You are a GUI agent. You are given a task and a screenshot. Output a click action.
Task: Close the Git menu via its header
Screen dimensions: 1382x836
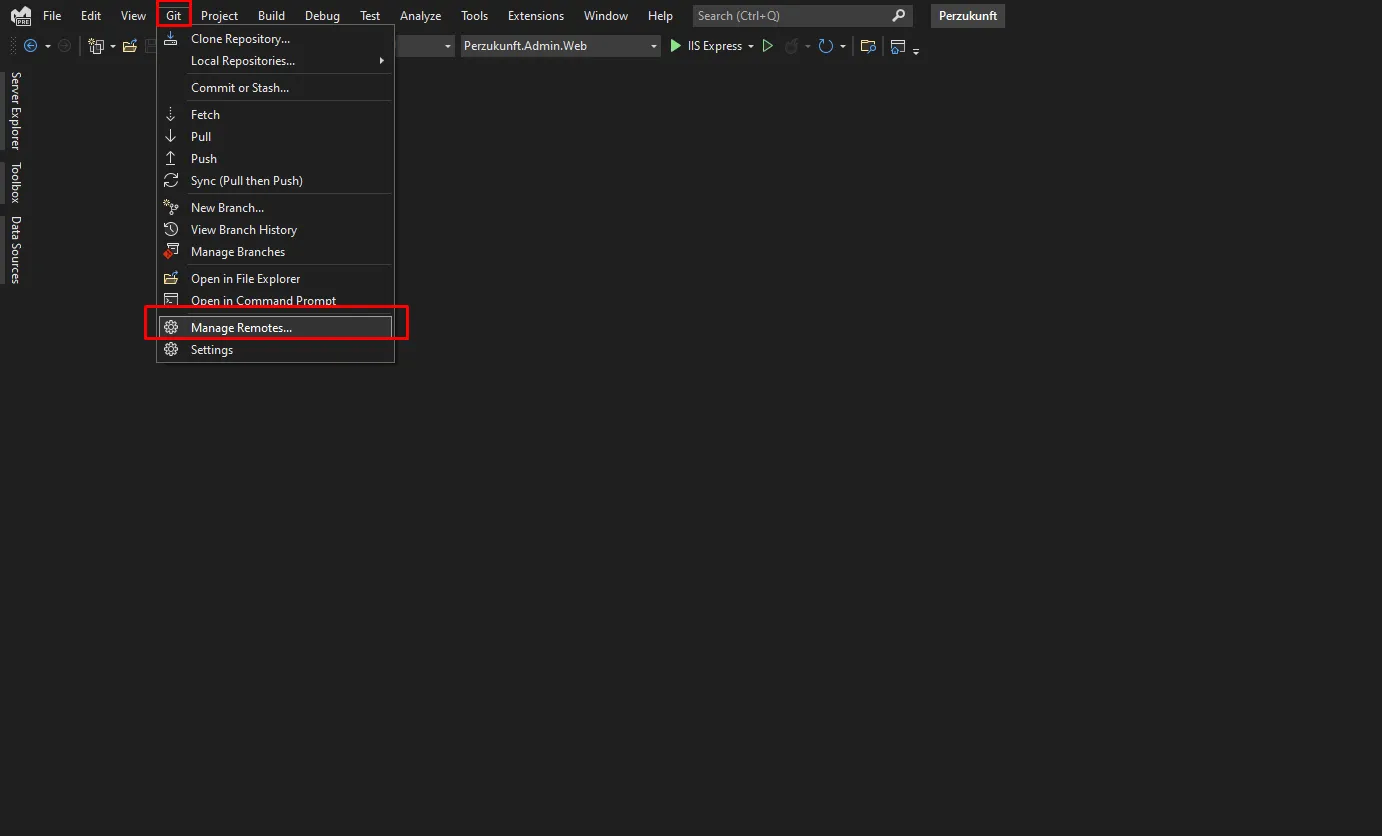point(174,16)
